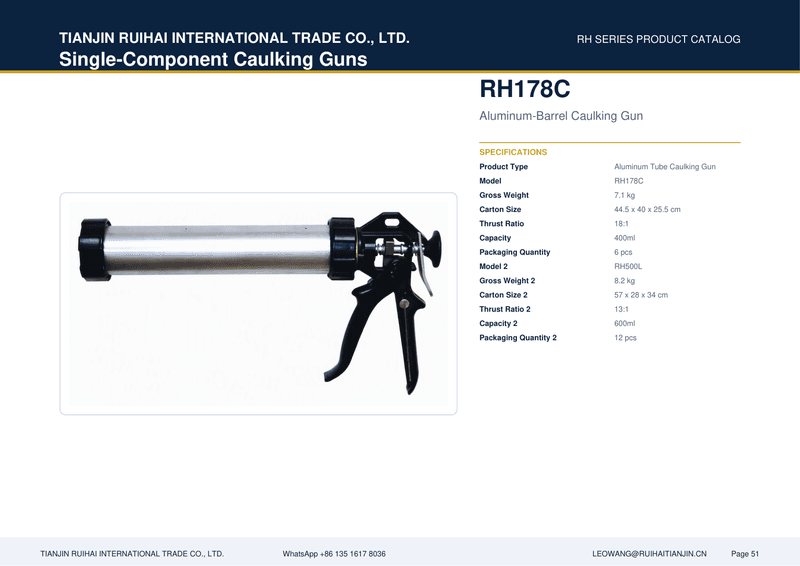Click the '6 pcs' value
This screenshot has height=566, width=800.
pos(623,252)
